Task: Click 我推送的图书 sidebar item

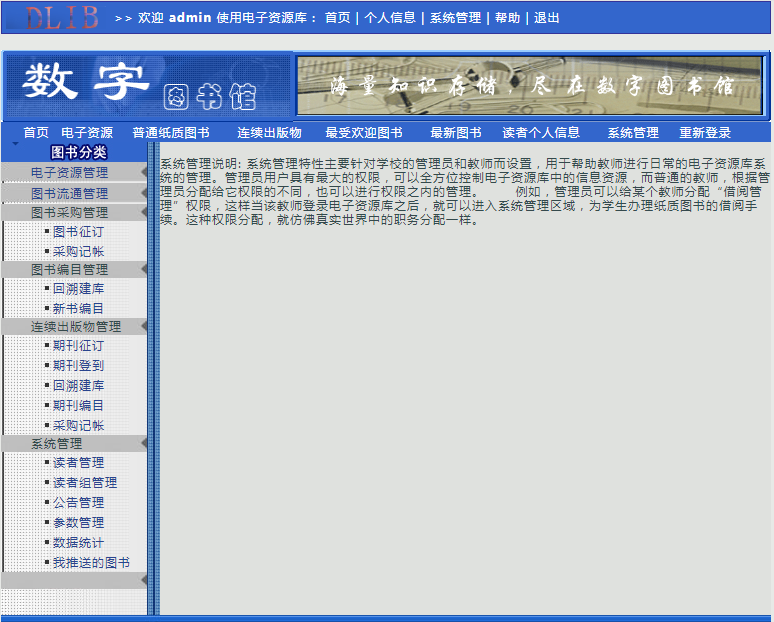Action: [x=91, y=562]
